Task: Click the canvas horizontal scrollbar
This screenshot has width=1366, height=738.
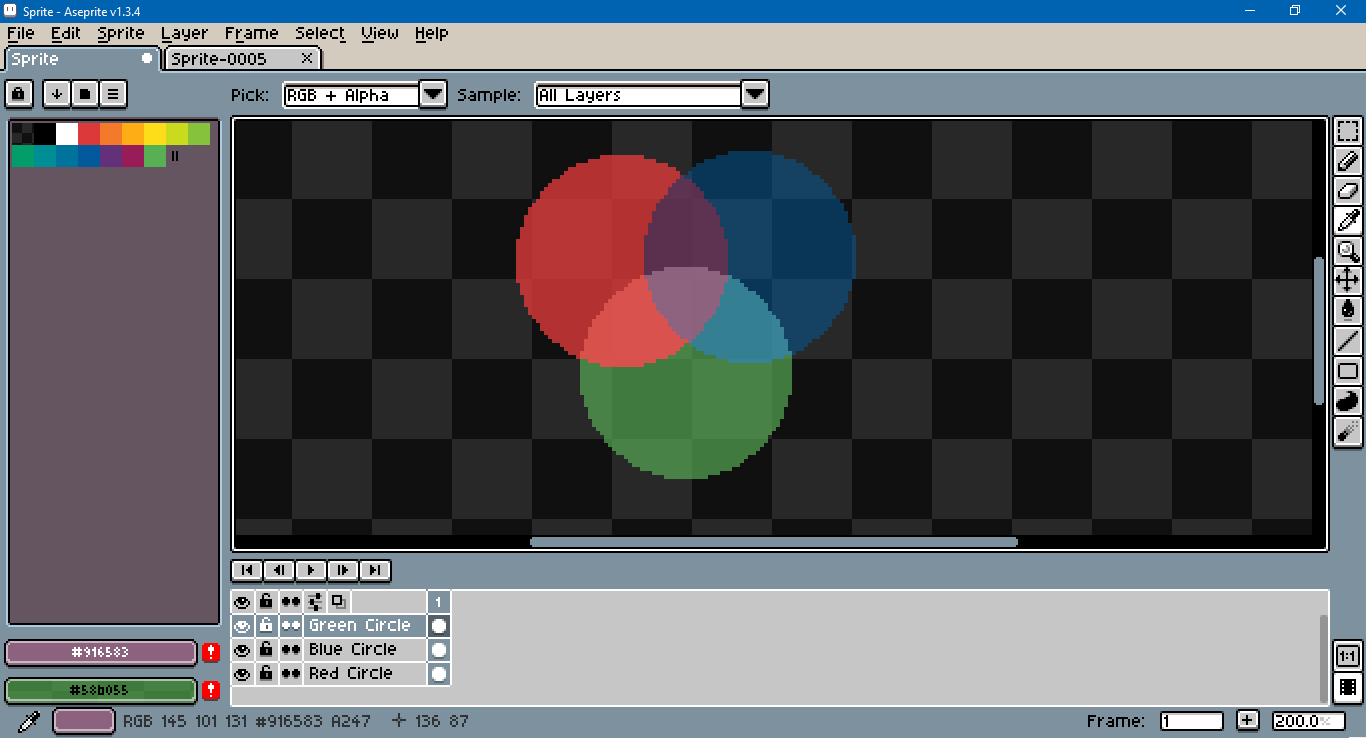Action: [x=773, y=542]
